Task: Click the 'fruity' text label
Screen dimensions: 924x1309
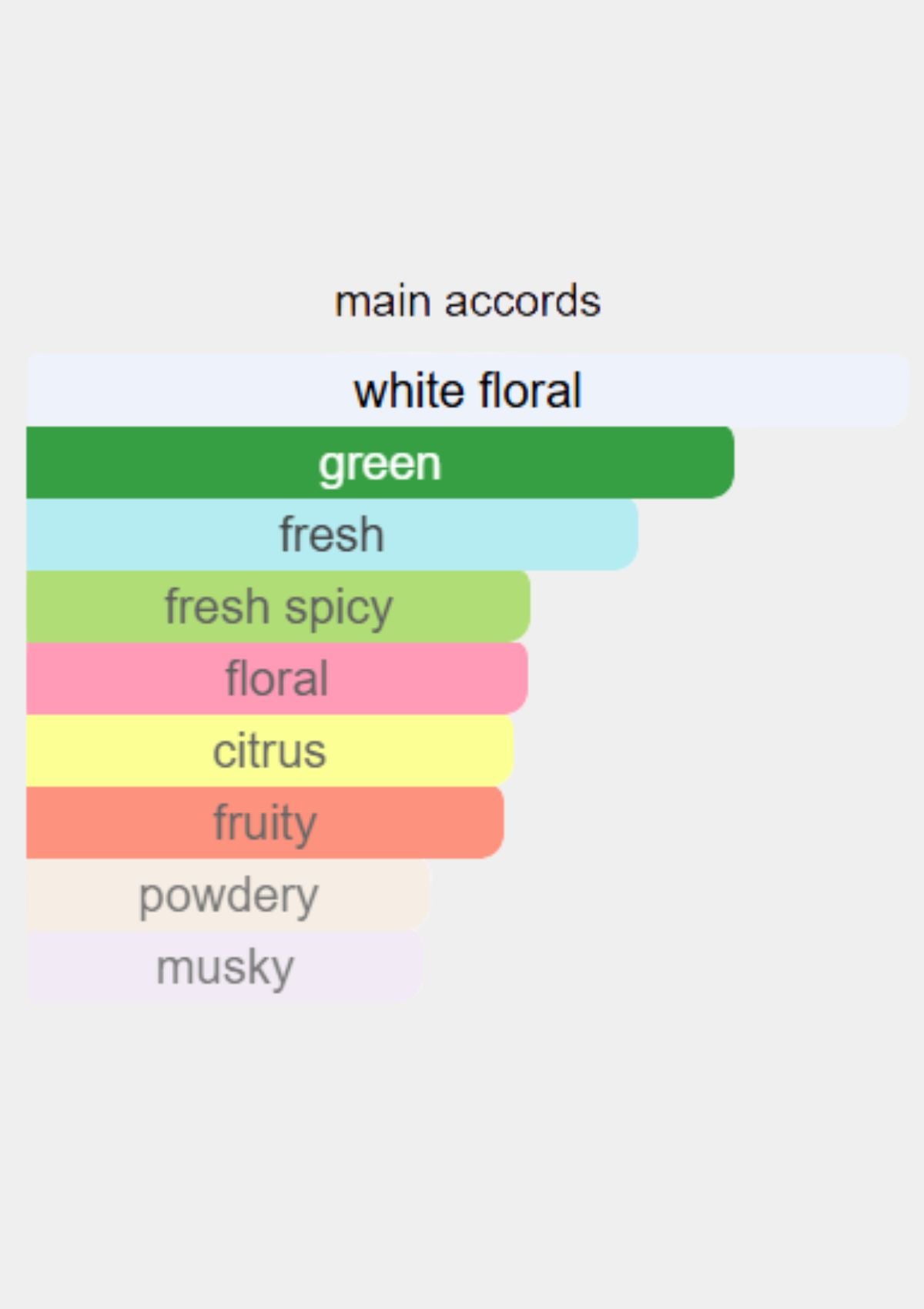Action: coord(265,824)
